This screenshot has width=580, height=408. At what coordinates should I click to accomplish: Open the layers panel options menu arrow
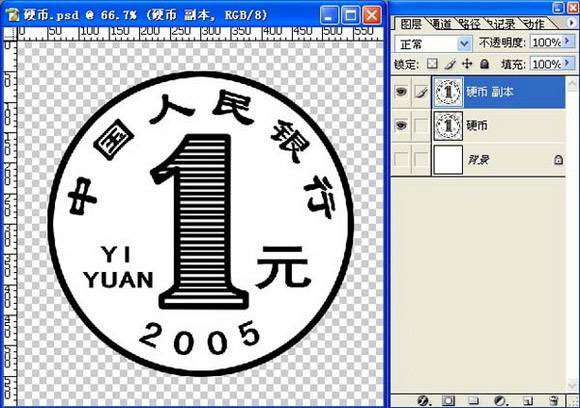click(x=572, y=23)
